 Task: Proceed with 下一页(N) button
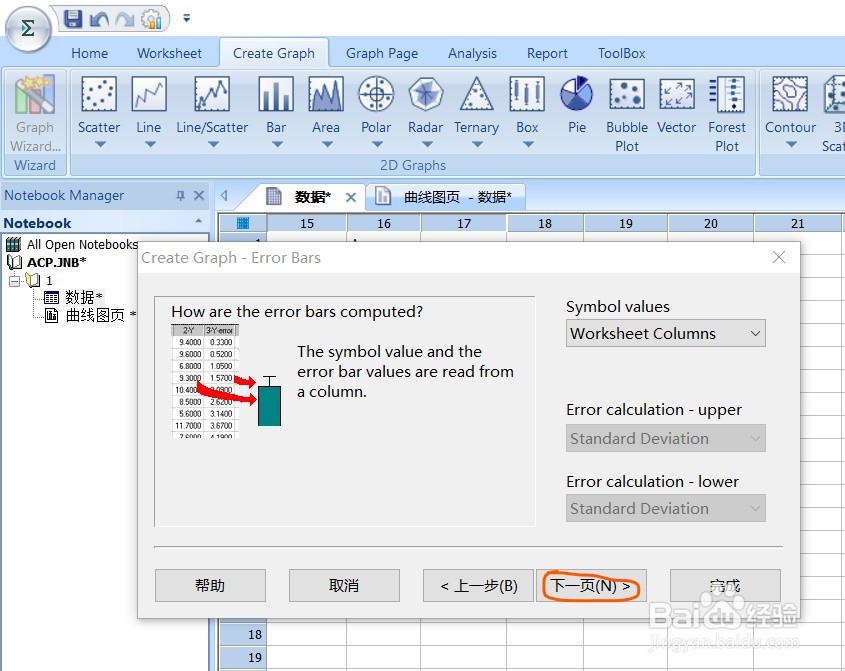591,585
